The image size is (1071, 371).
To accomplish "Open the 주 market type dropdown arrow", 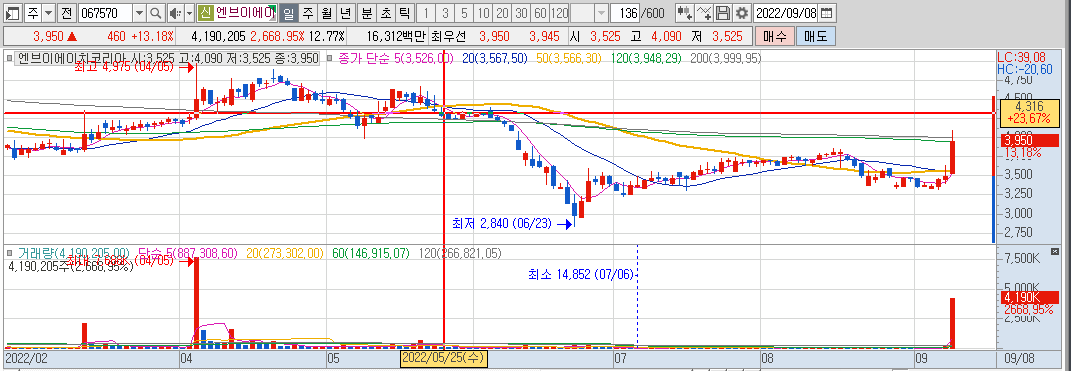I will pos(48,12).
